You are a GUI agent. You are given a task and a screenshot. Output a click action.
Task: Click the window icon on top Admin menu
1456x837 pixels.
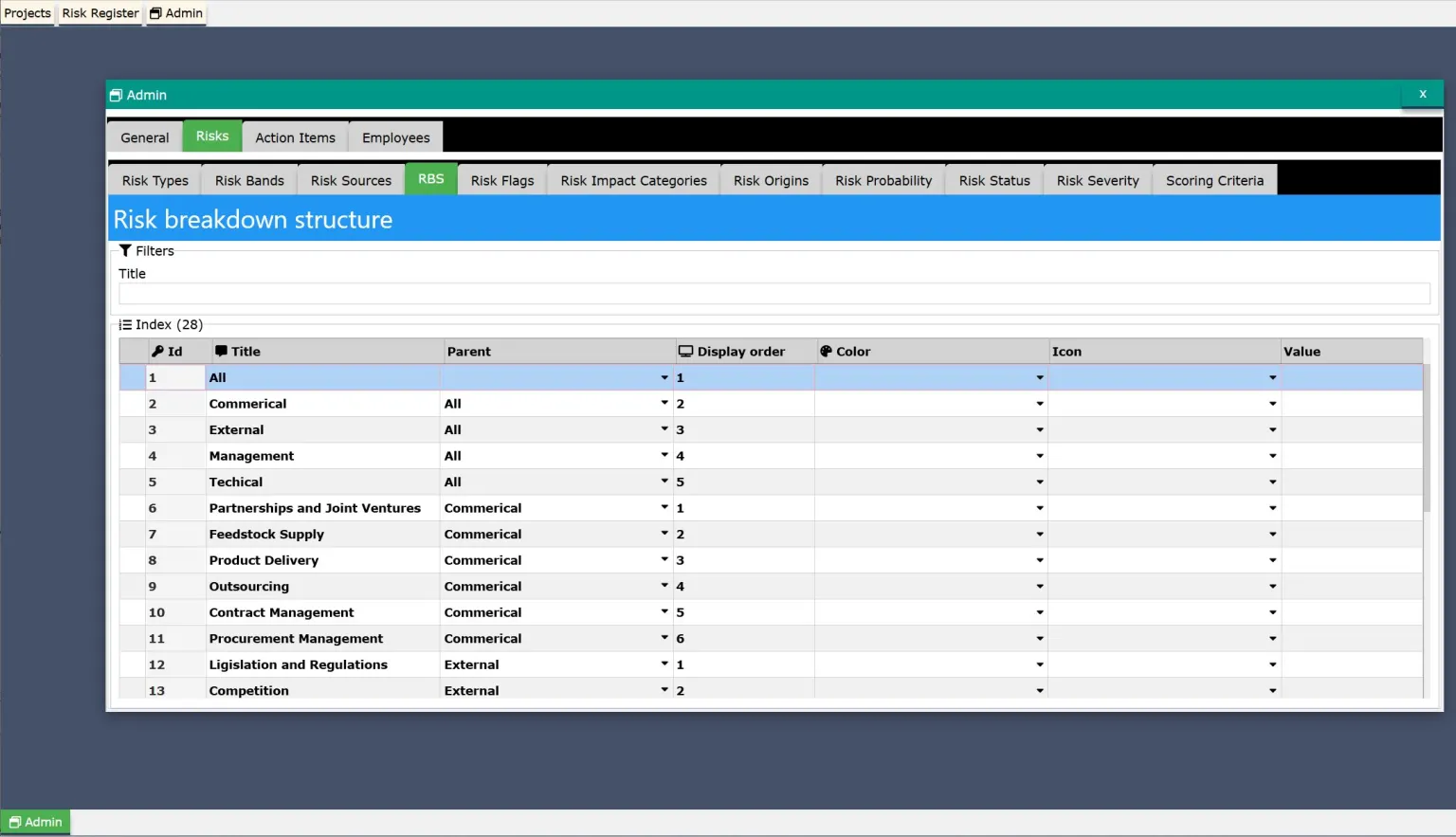click(155, 13)
